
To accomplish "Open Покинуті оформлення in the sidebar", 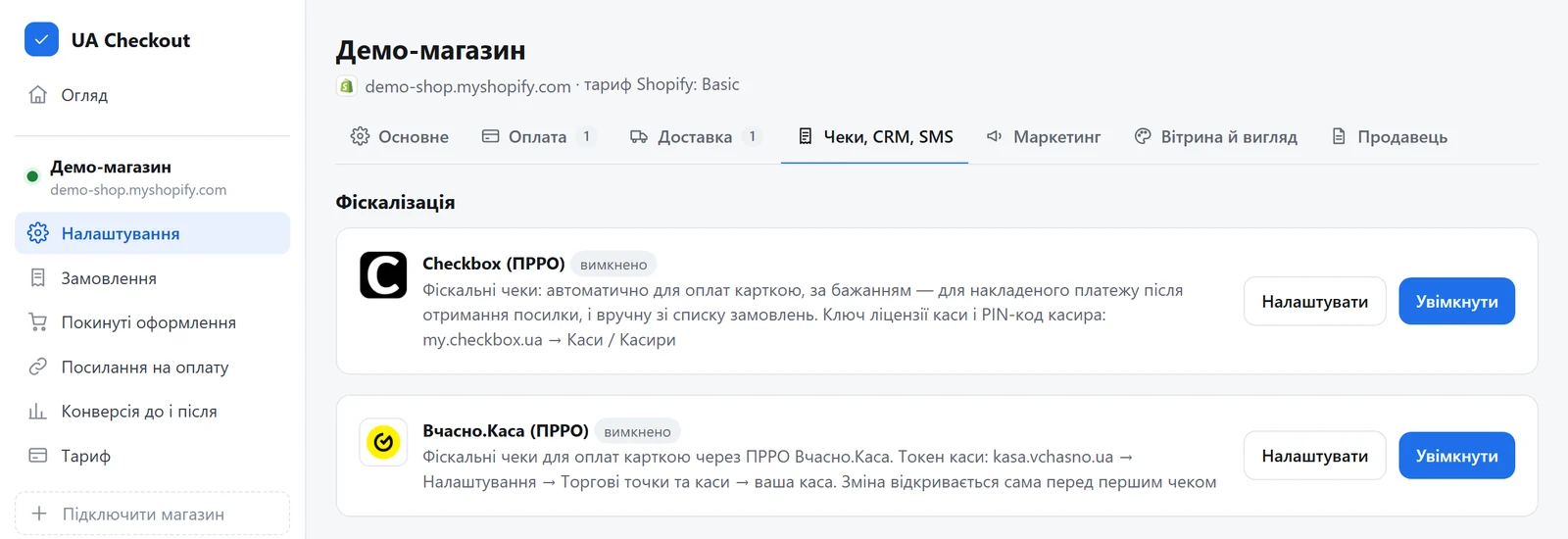I will [152, 322].
